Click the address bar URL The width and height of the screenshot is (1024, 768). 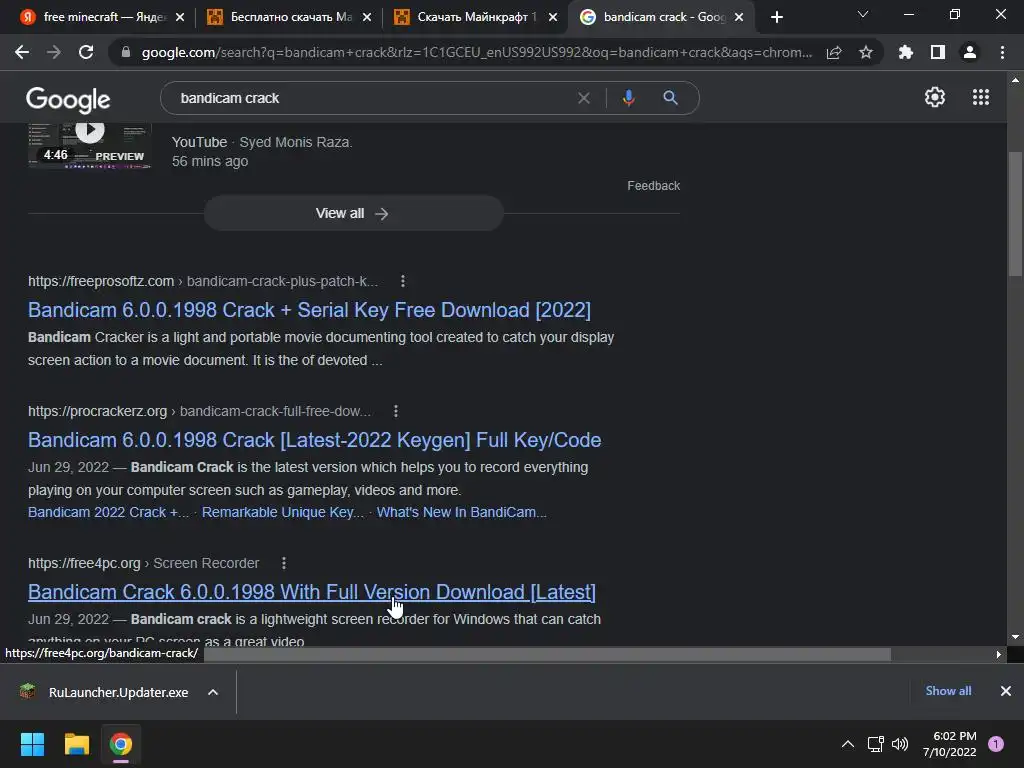click(x=477, y=52)
